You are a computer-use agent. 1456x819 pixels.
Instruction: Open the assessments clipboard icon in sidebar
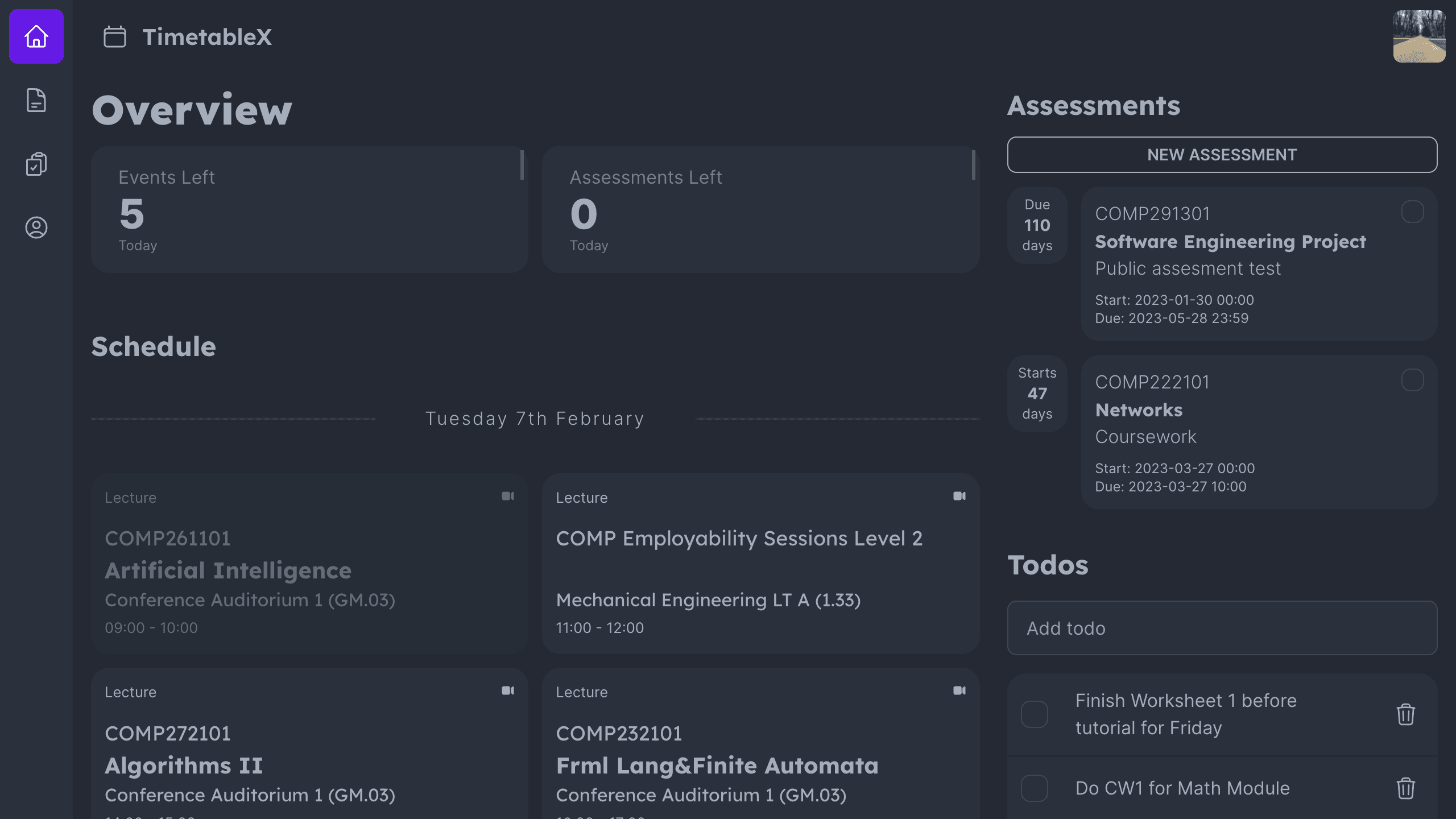[x=36, y=164]
